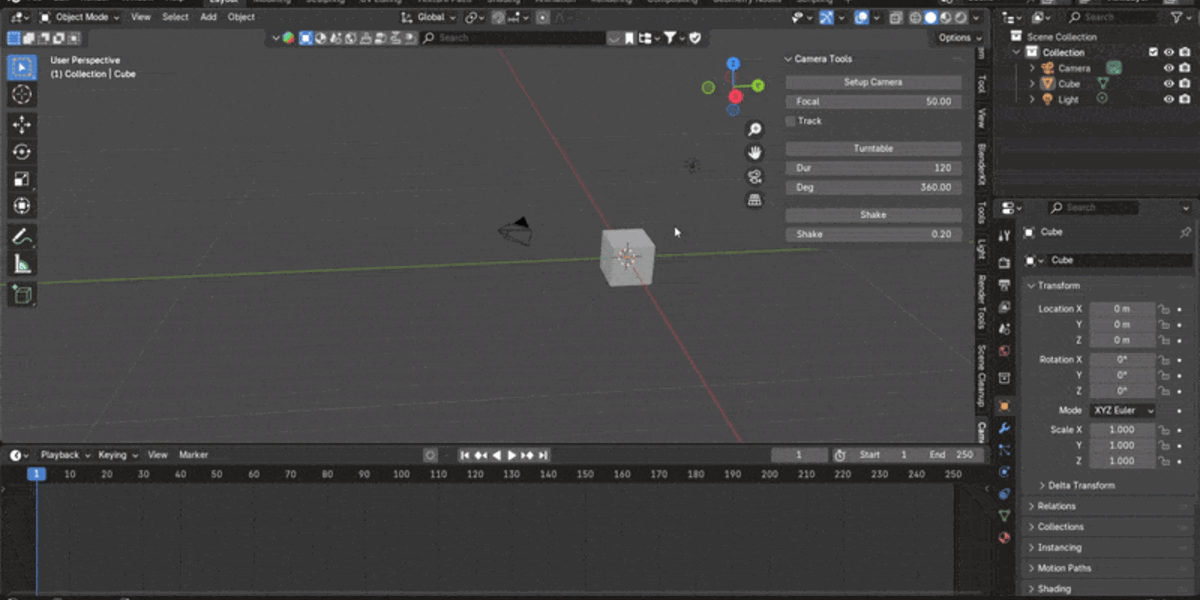Select the Measure tool icon

(22, 264)
